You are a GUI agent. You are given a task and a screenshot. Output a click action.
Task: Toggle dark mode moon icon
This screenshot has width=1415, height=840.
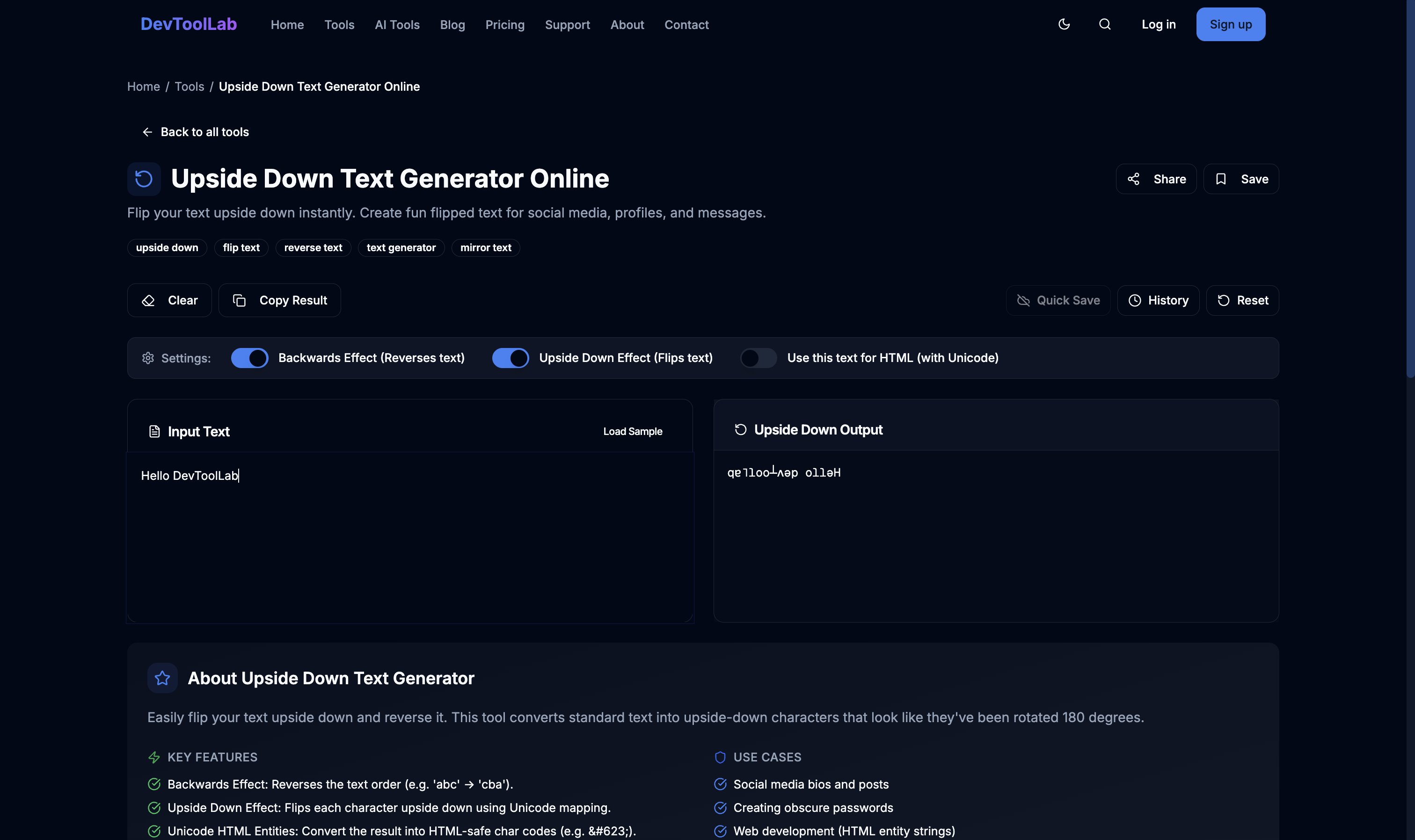pos(1064,24)
